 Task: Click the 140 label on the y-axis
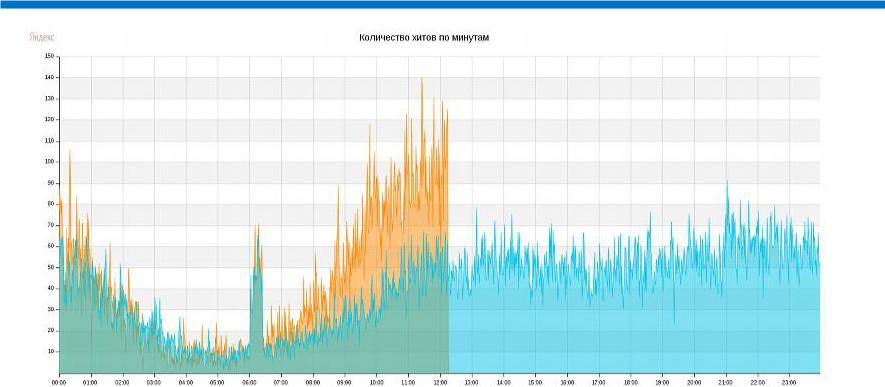[x=49, y=77]
